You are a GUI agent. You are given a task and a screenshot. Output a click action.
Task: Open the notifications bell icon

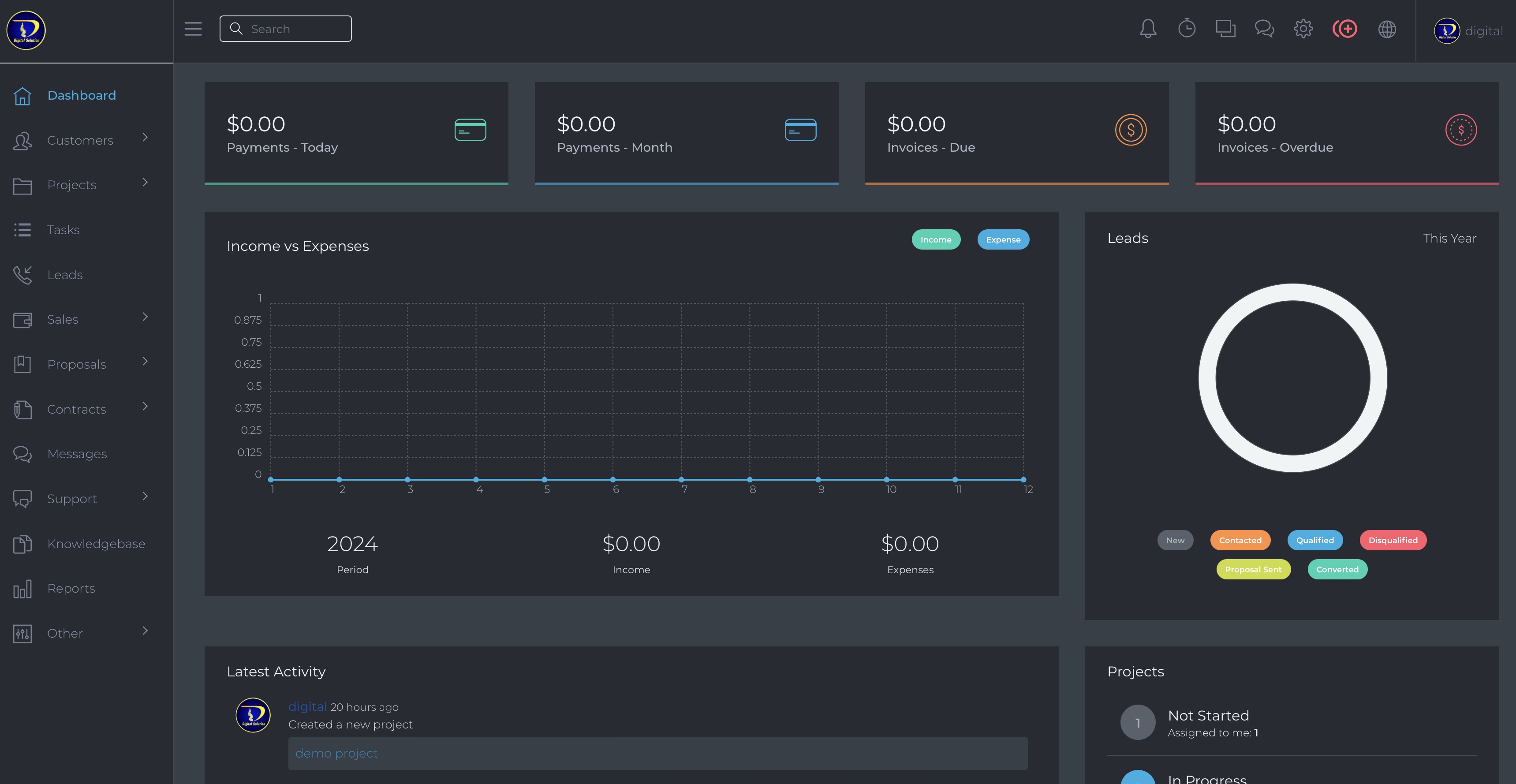coord(1148,29)
